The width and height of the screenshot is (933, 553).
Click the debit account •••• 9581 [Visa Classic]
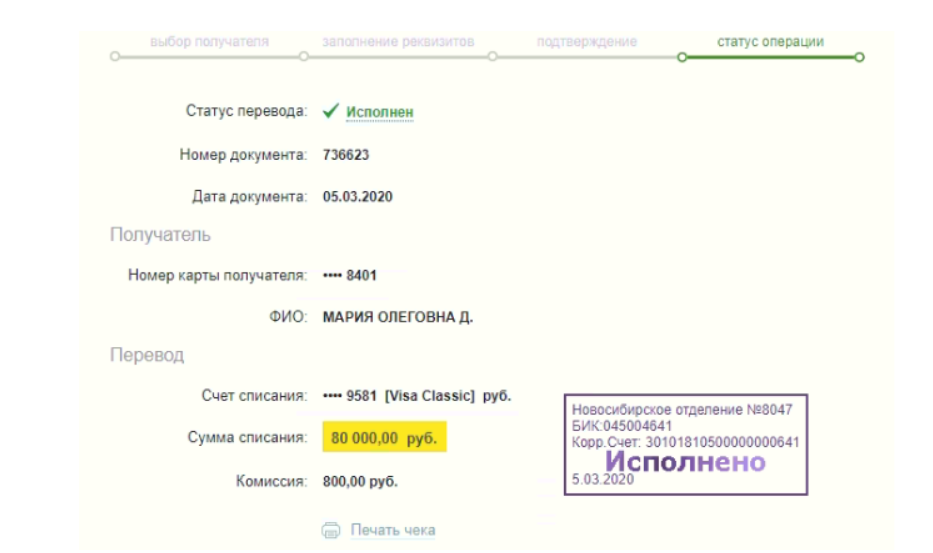point(417,396)
